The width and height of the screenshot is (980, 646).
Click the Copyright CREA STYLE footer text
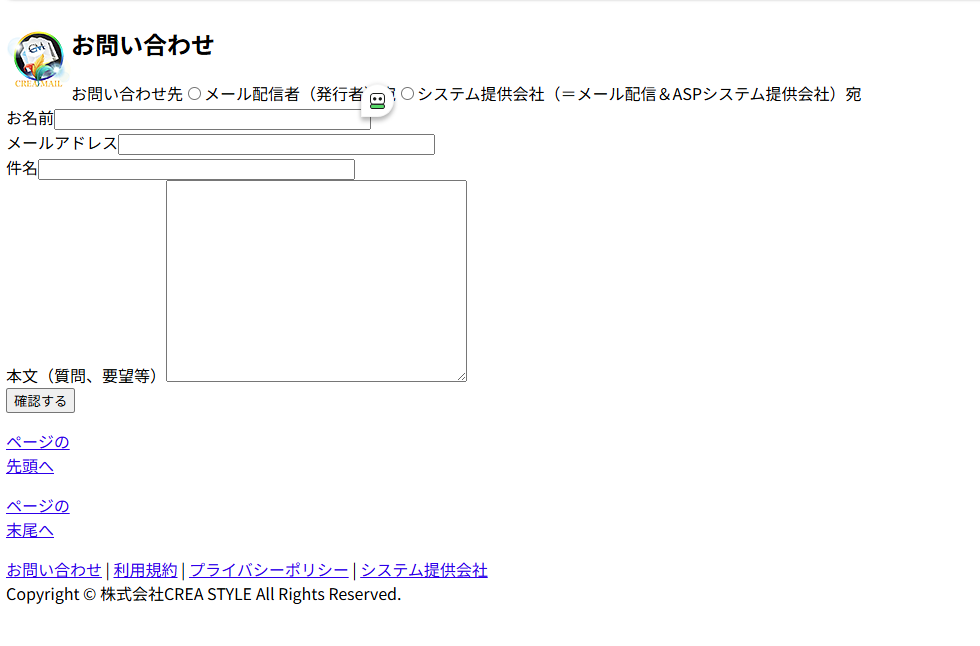[x=203, y=595]
